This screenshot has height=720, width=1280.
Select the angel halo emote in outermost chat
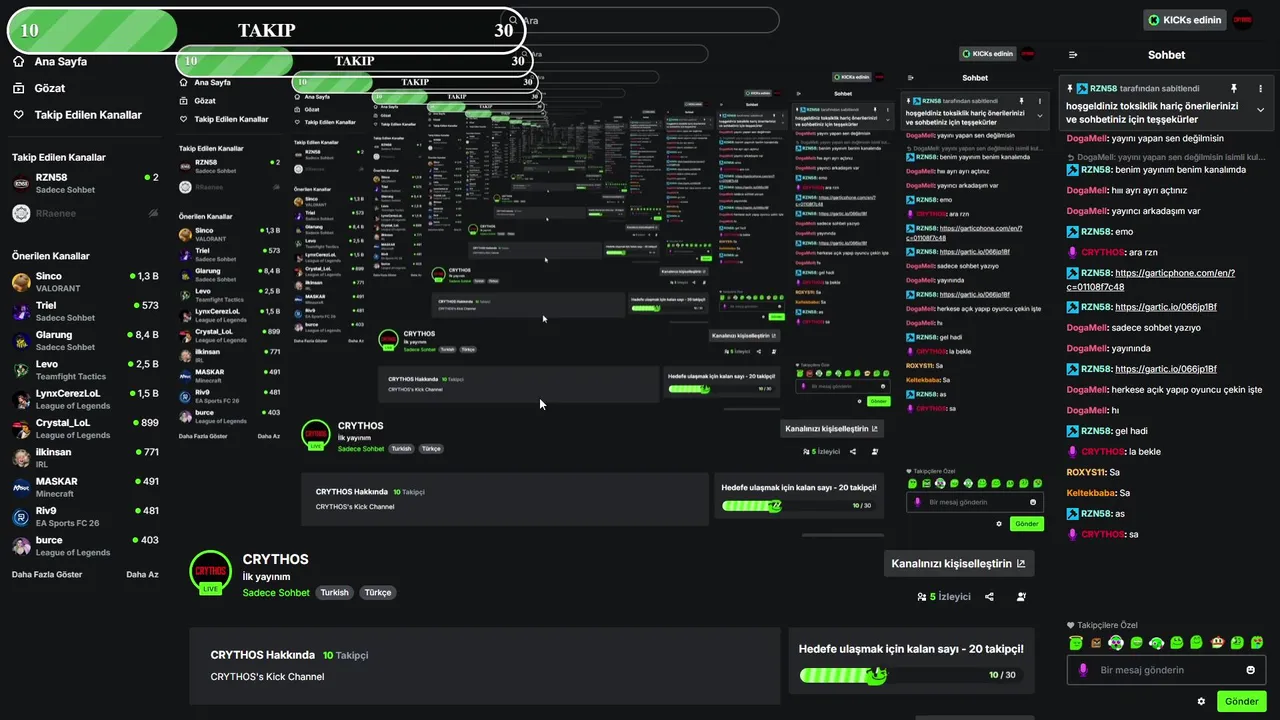point(1076,642)
